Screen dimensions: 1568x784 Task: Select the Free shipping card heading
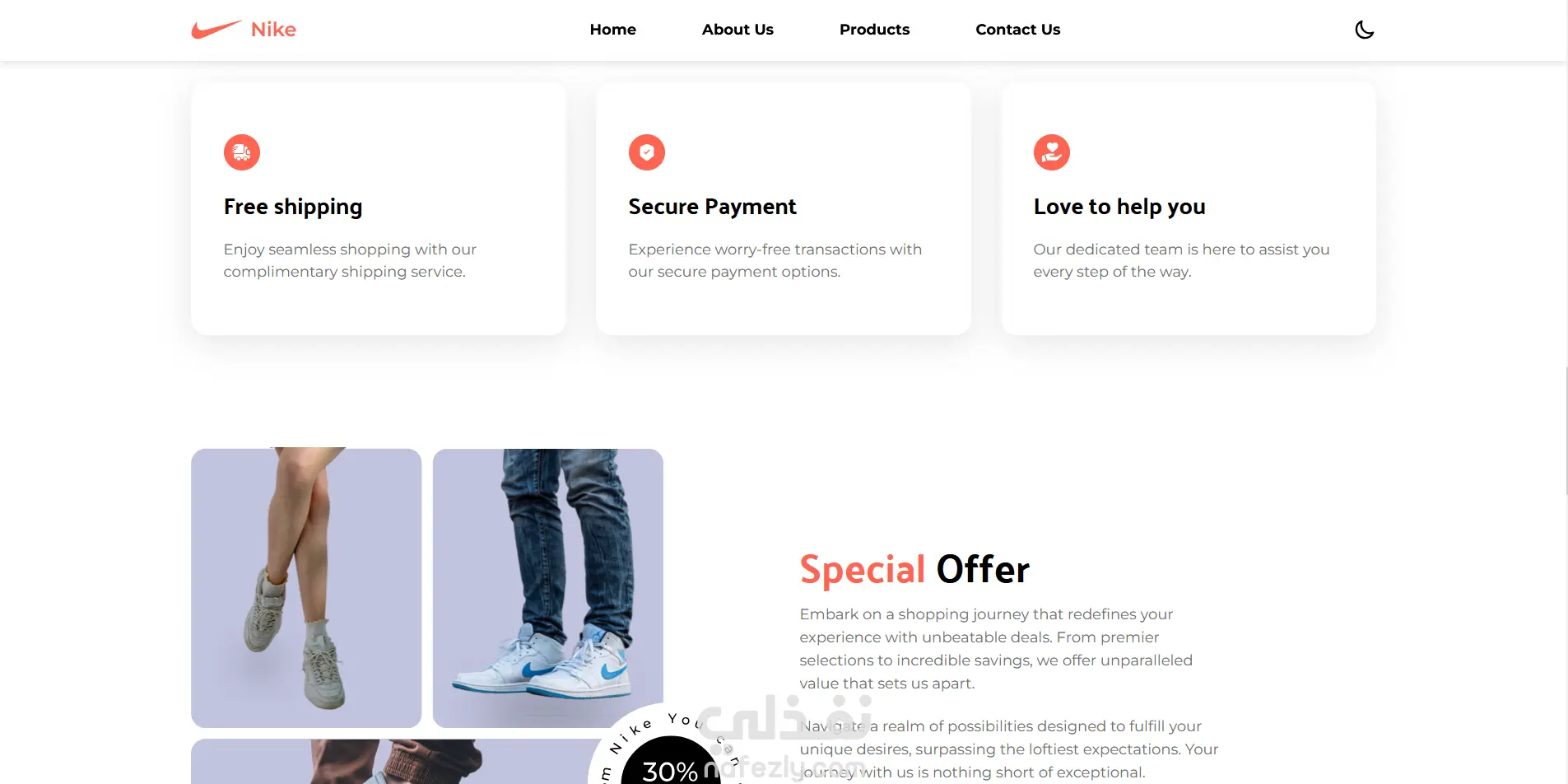[293, 207]
